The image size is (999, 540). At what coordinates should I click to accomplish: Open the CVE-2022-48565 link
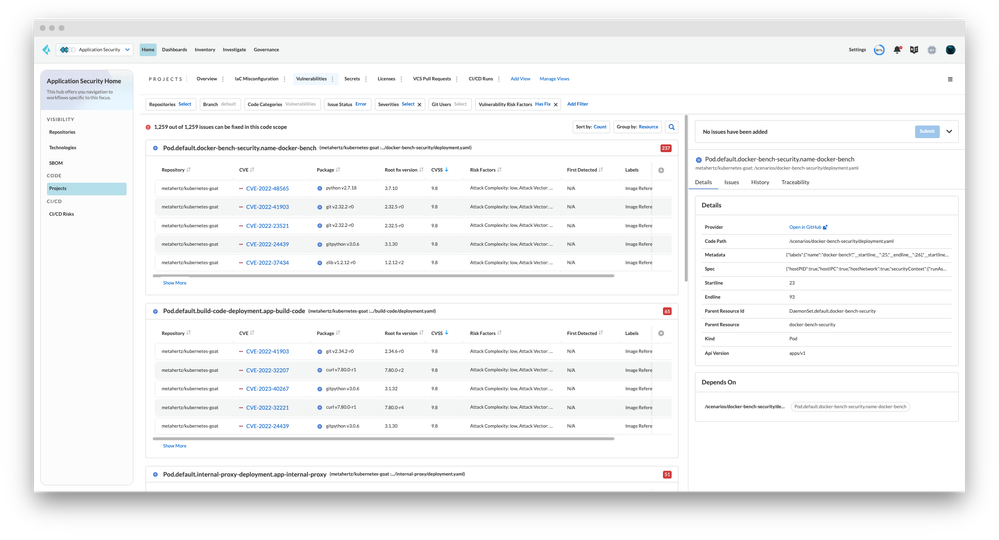(x=267, y=188)
